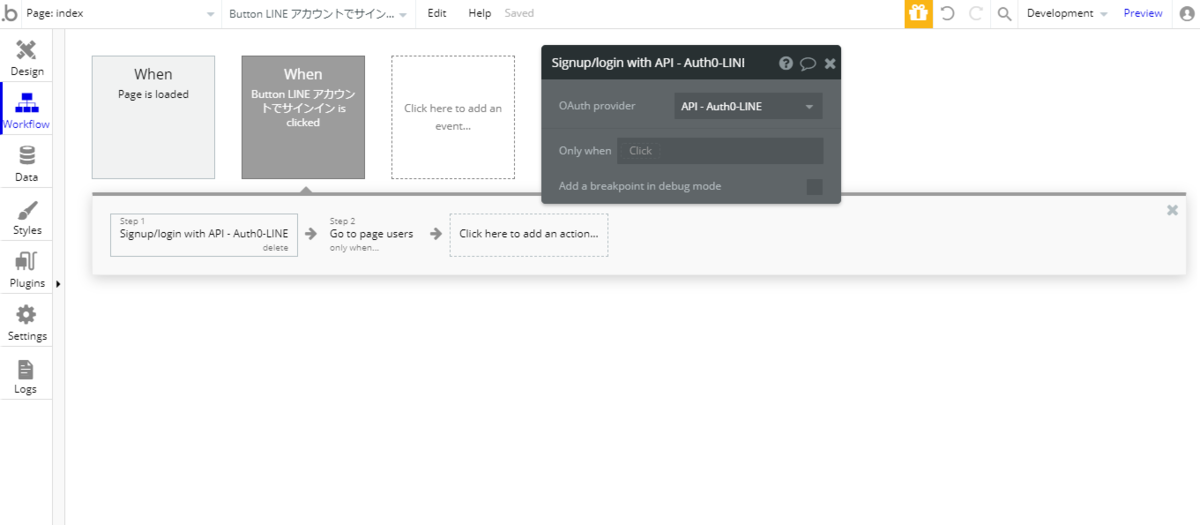
Task: Open the Workflow tab in sidebar
Action: (27, 111)
